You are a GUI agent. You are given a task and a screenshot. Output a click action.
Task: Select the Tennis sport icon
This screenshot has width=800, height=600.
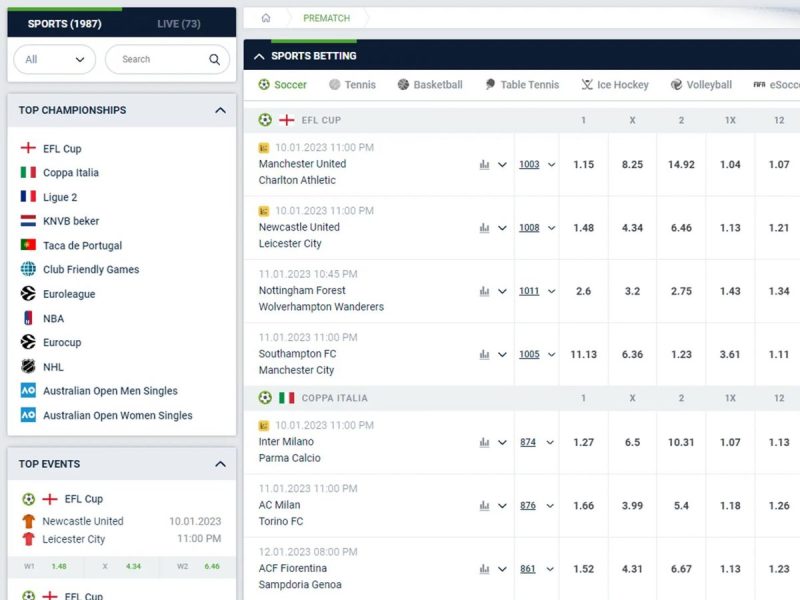point(335,85)
